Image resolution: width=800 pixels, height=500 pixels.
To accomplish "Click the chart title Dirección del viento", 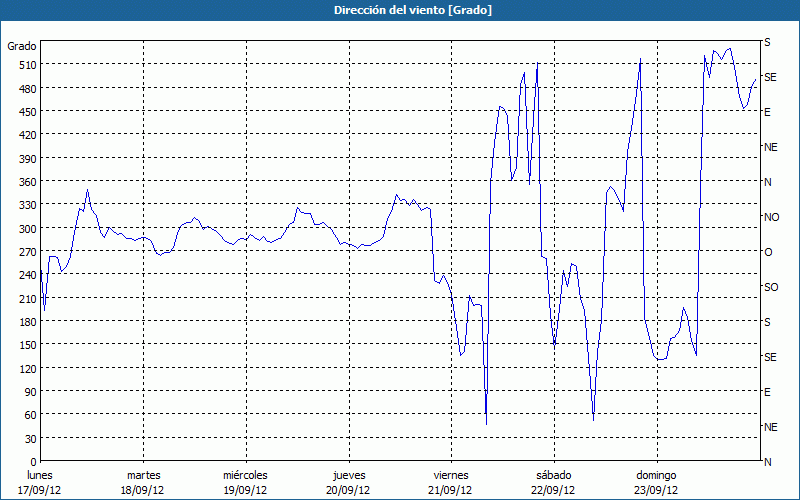I will point(399,10).
